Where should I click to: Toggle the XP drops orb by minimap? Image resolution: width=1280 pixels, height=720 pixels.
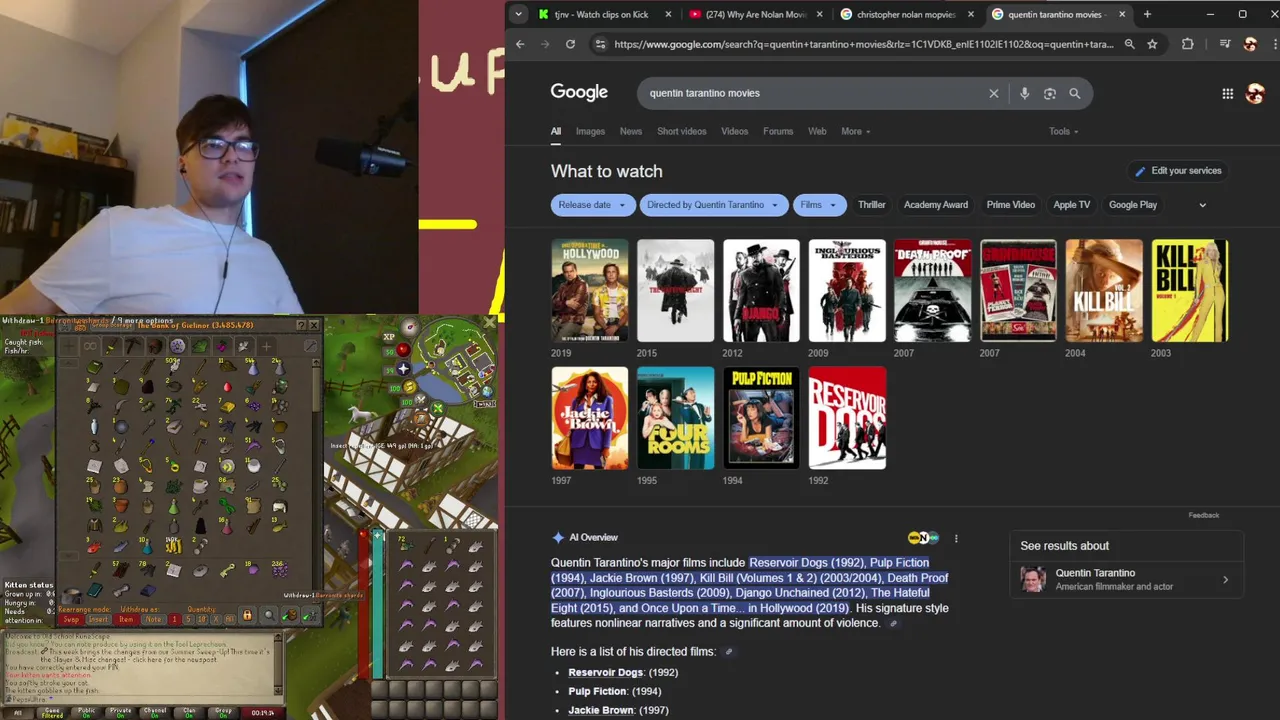389,337
